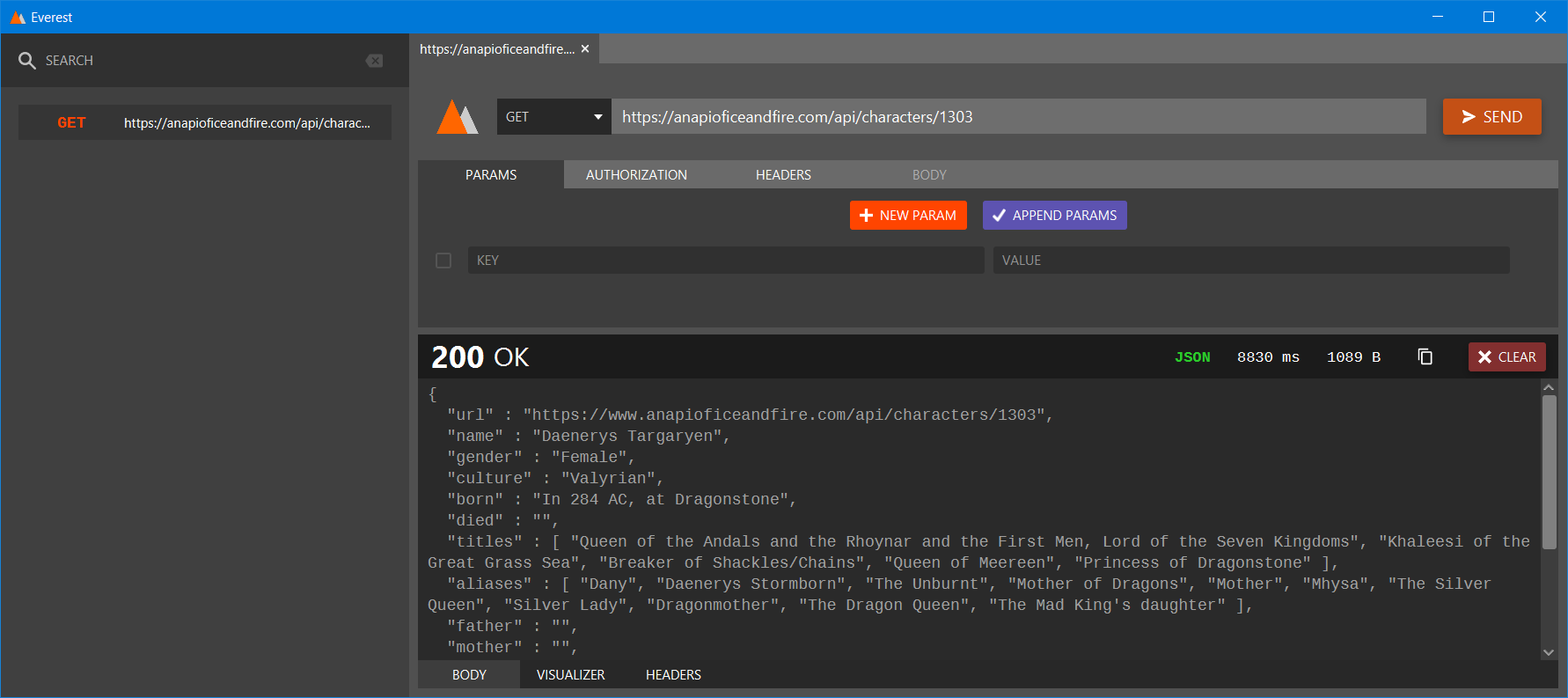Clear the response with CLEAR button
Screen dimensions: 1568x698
click(x=1506, y=356)
